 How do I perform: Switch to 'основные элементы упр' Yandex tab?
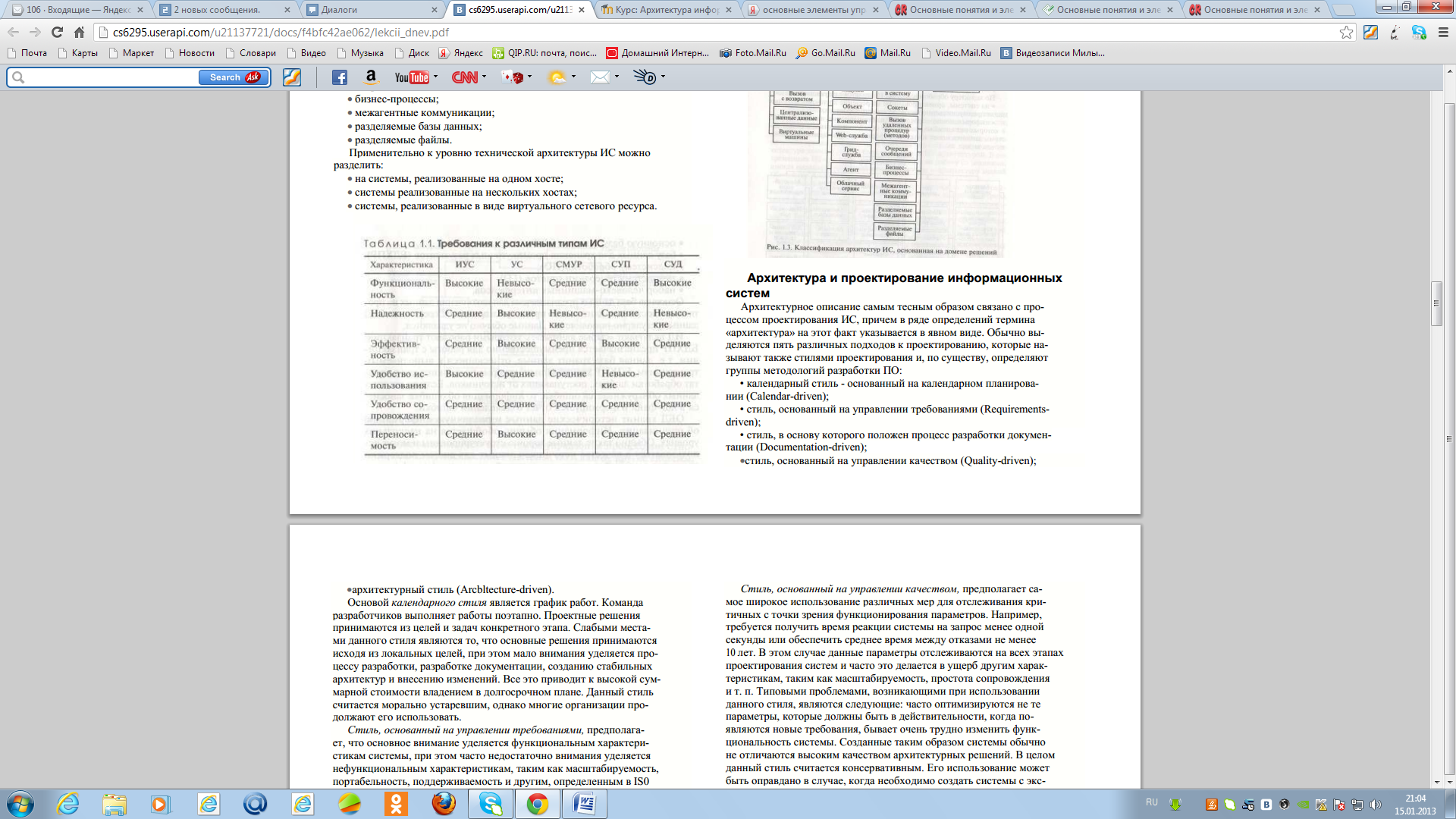[x=813, y=10]
